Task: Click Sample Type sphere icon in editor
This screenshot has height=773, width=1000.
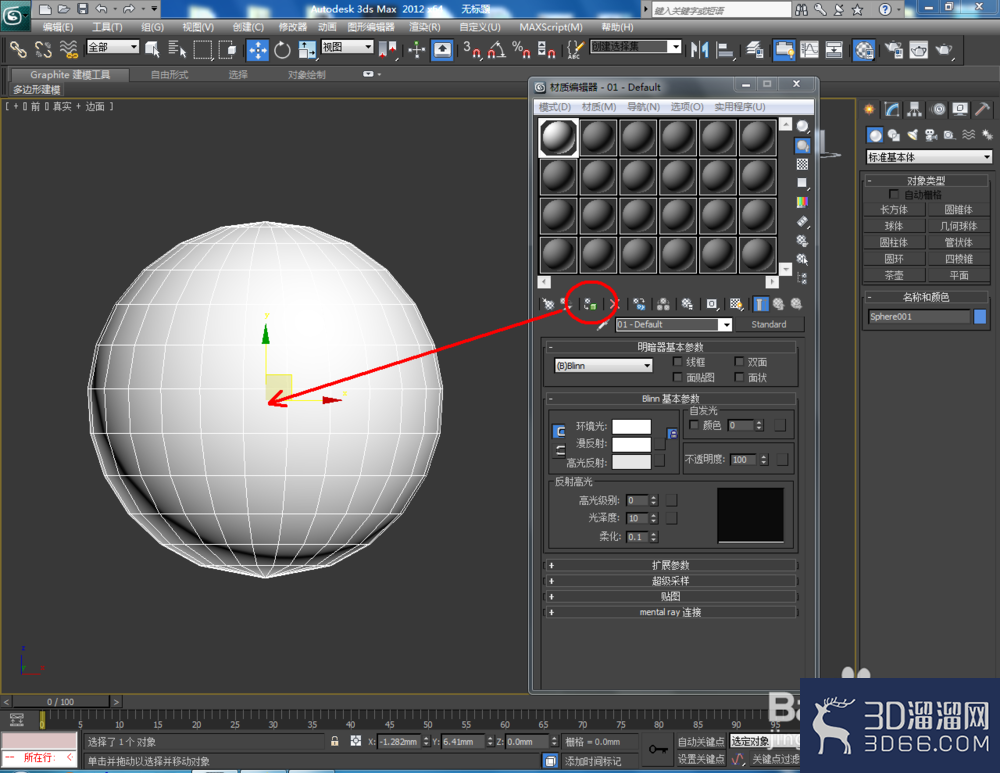Action: click(802, 126)
